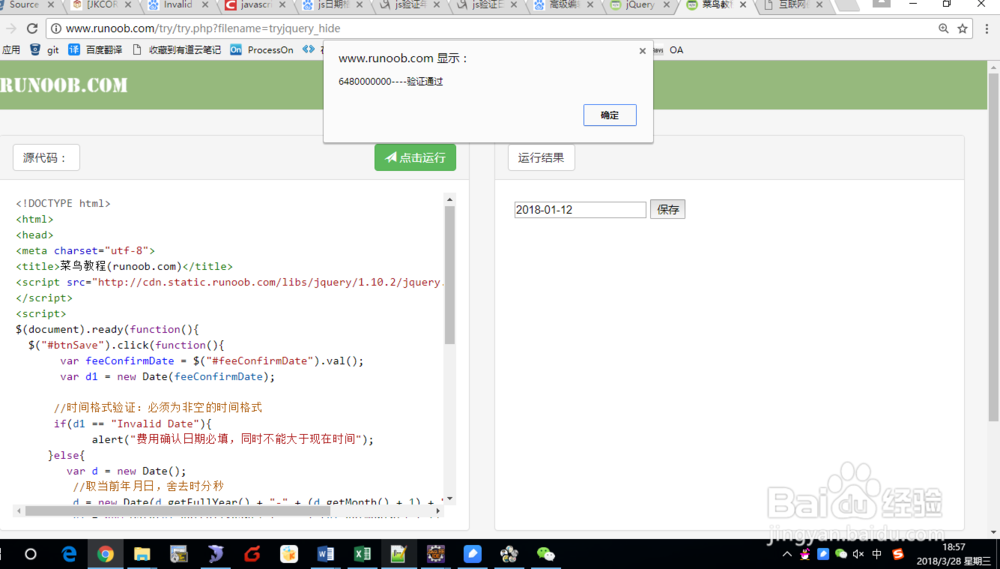
Task: Open the ProcessOn bookmark
Action: tap(261, 50)
